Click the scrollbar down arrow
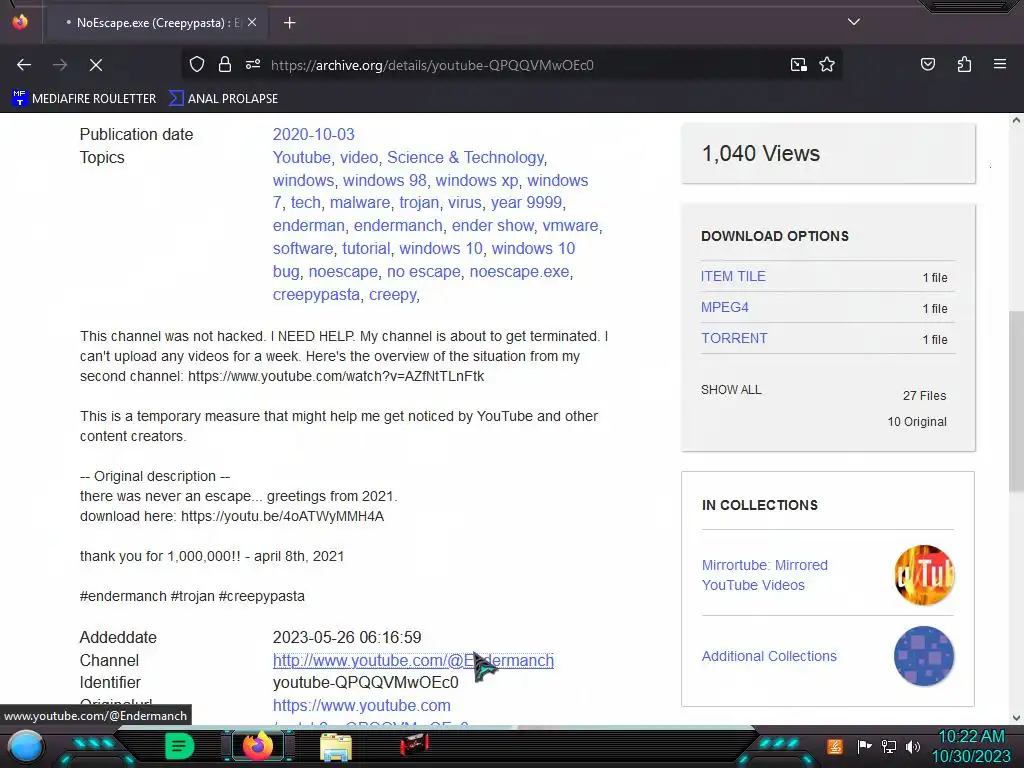 [x=1016, y=718]
